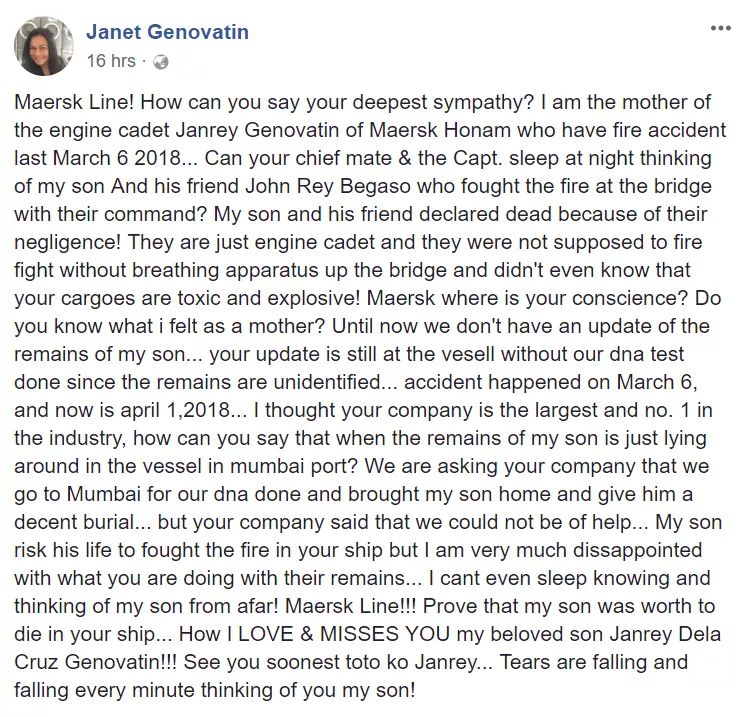Screen dimensions: 743x717
Task: Click the last line "falling every minute"
Action: pyautogui.click(x=99, y=690)
